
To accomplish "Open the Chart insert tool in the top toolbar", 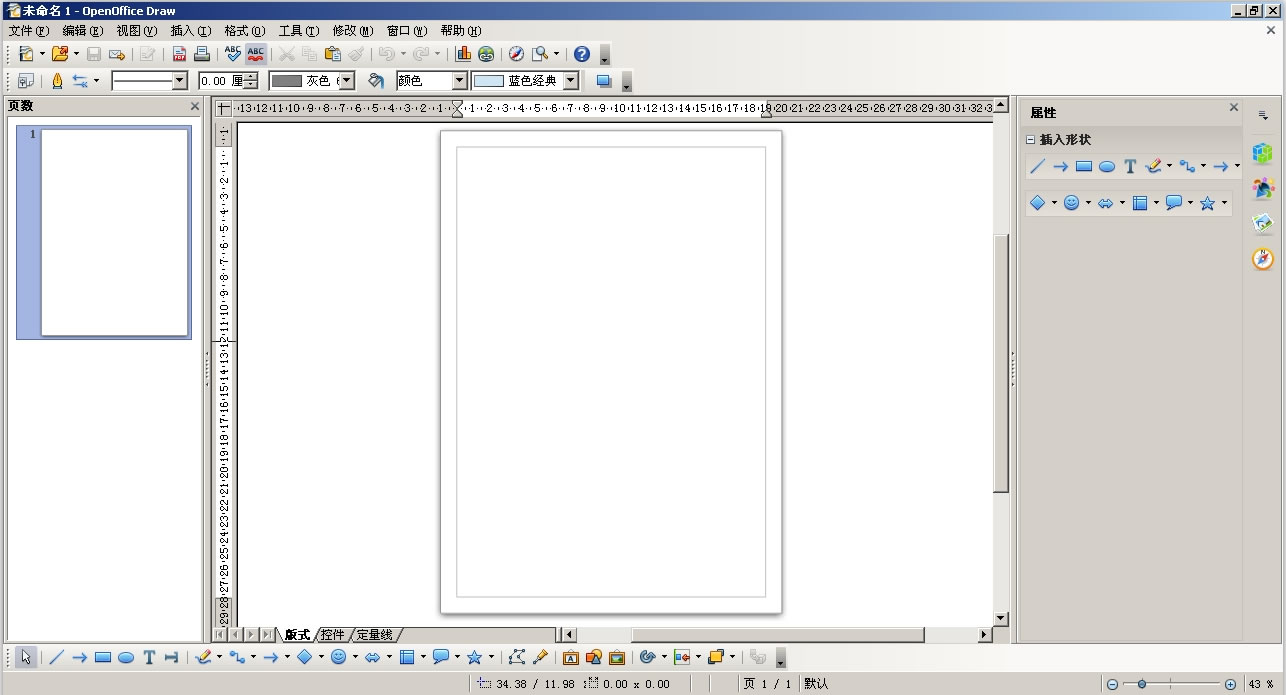I will point(463,54).
